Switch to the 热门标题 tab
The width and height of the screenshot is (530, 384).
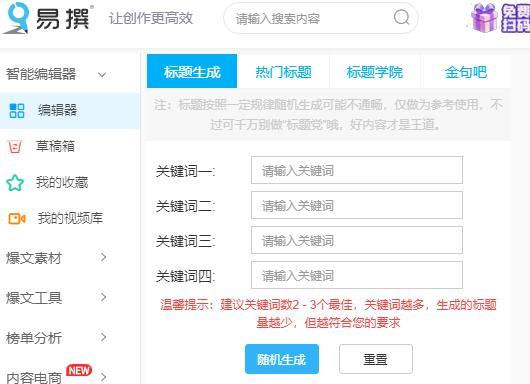pyautogui.click(x=283, y=72)
